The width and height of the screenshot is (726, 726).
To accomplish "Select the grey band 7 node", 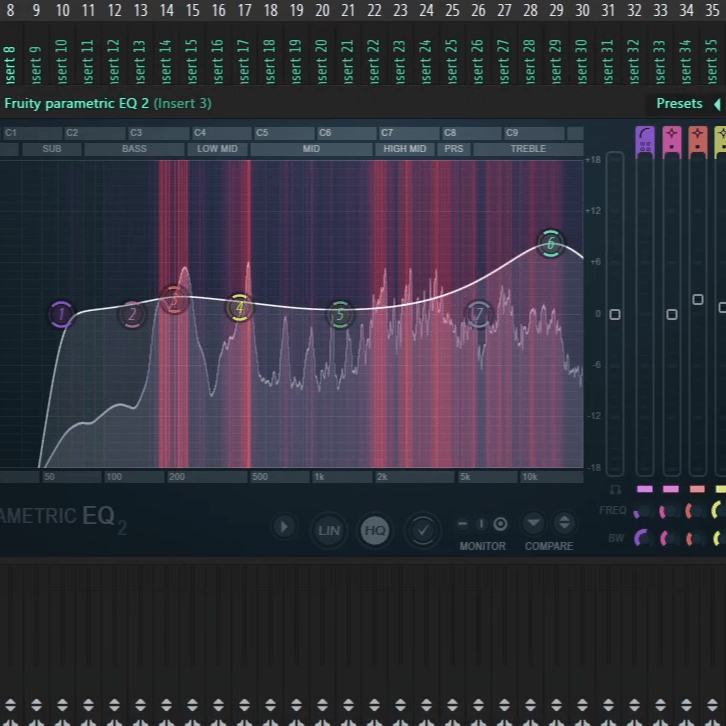I will point(479,314).
